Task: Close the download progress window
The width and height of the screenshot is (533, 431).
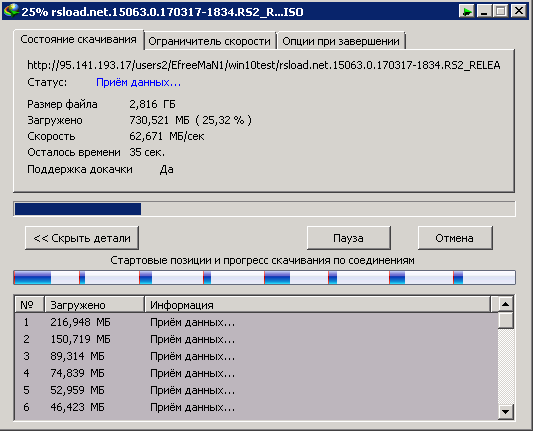Action: pyautogui.click(x=519, y=11)
